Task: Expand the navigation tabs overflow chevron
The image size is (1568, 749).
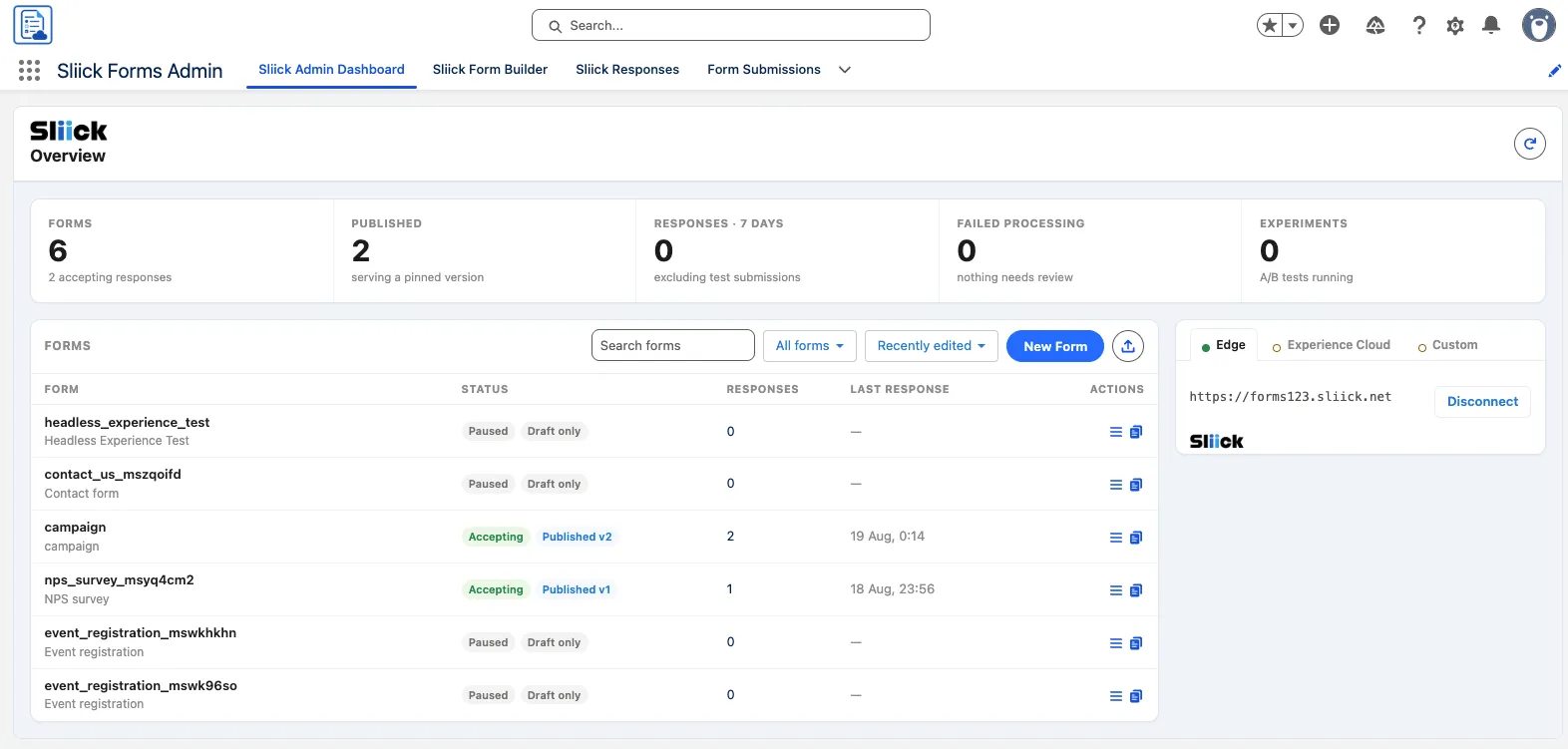Action: click(844, 70)
